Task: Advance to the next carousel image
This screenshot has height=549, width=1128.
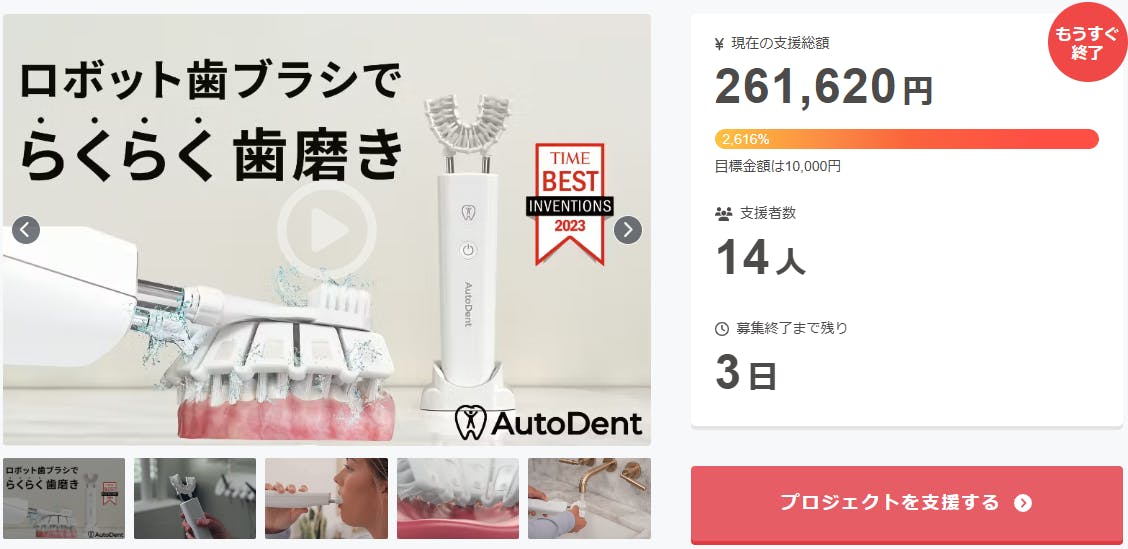Action: pyautogui.click(x=627, y=230)
